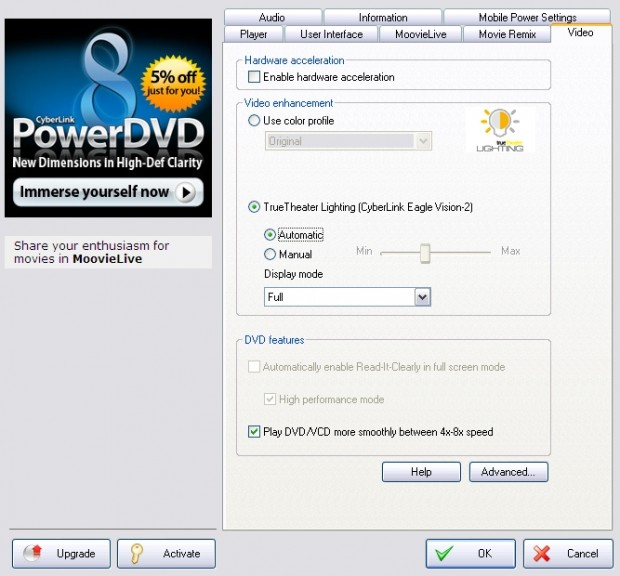Click the Share your enthusiasm MoovieLive link

(108, 252)
